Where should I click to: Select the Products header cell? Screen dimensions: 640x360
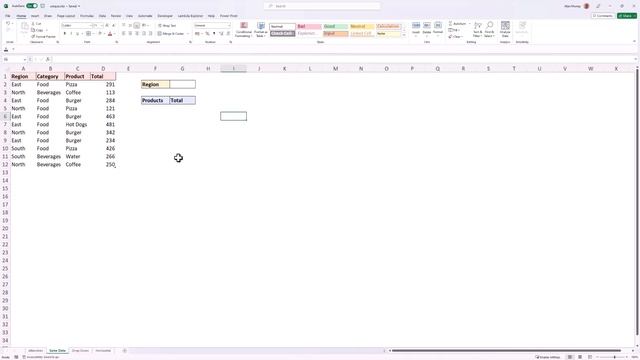point(155,100)
